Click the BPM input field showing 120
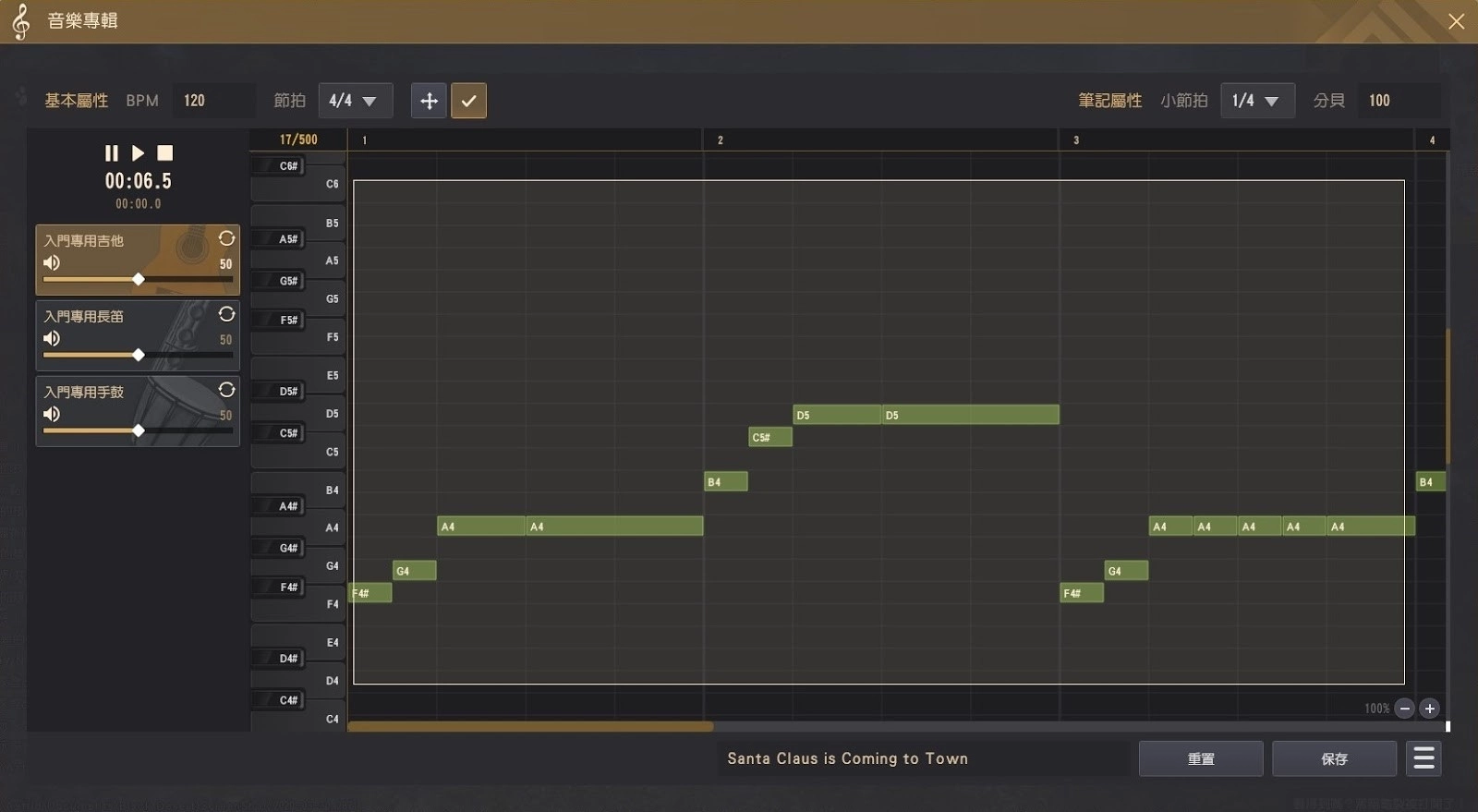Image resolution: width=1478 pixels, height=812 pixels. pos(213,101)
